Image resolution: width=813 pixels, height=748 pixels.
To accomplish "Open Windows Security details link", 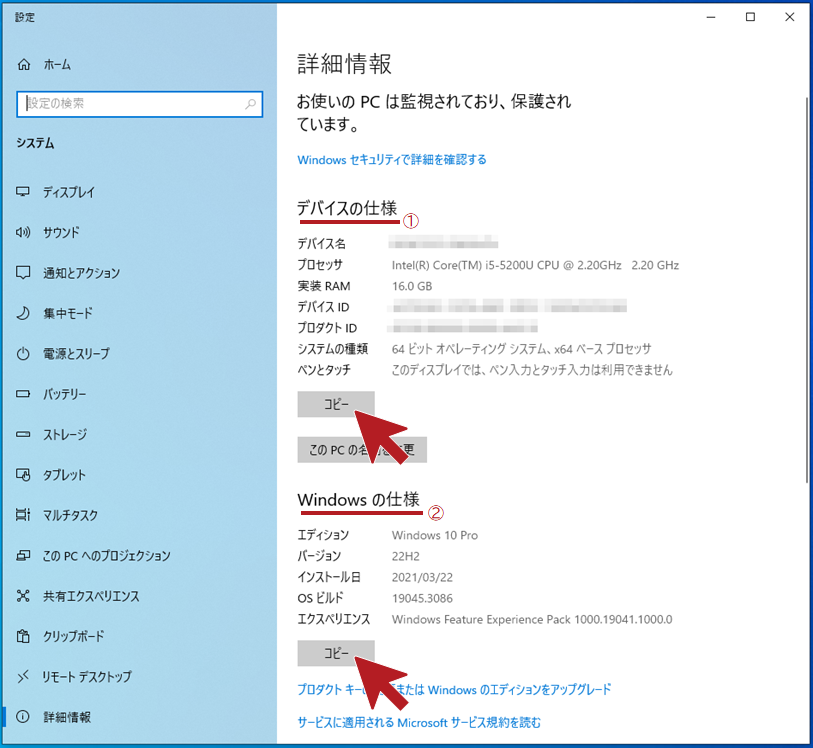I will tap(392, 160).
